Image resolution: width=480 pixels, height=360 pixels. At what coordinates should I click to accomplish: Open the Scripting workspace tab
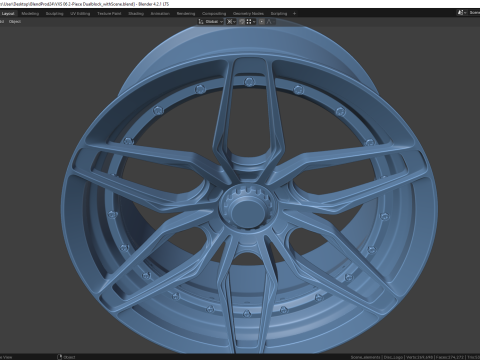tap(279, 14)
